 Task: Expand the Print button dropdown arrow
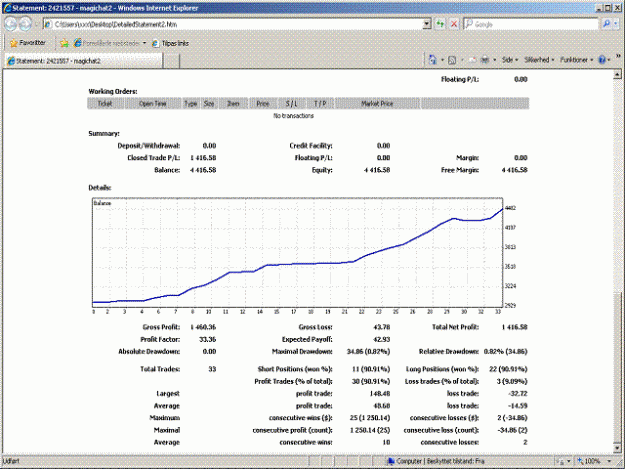coord(494,60)
